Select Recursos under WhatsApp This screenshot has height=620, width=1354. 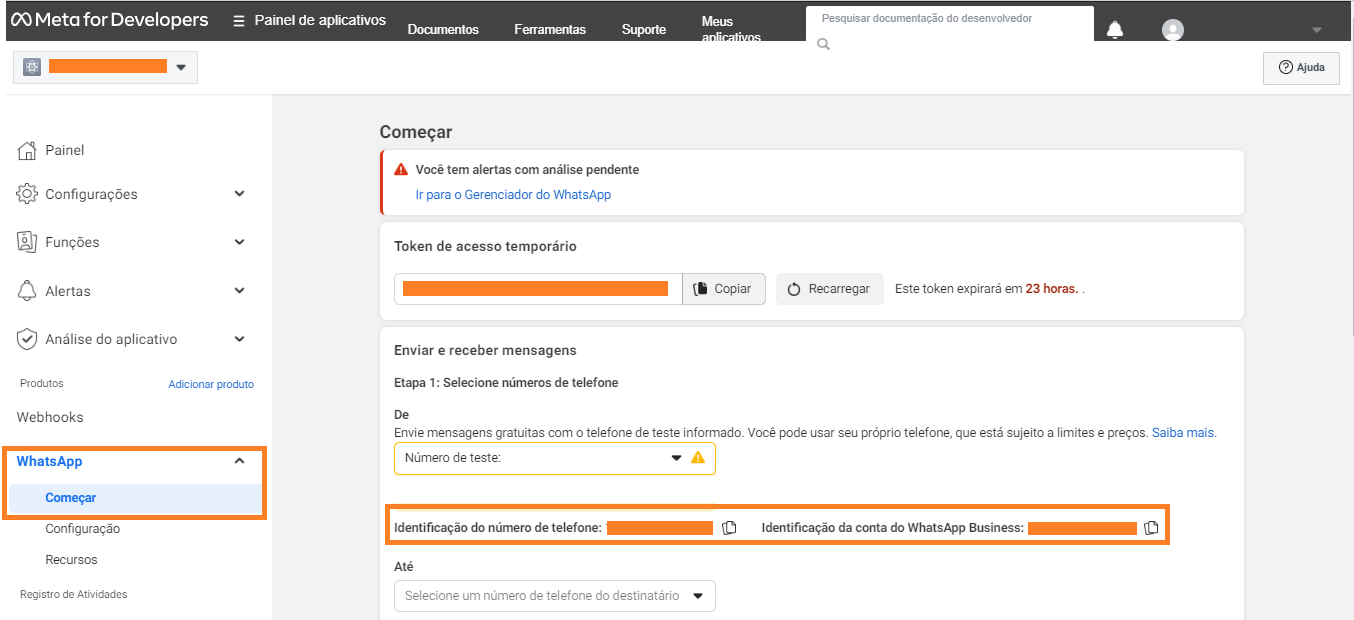[71, 560]
